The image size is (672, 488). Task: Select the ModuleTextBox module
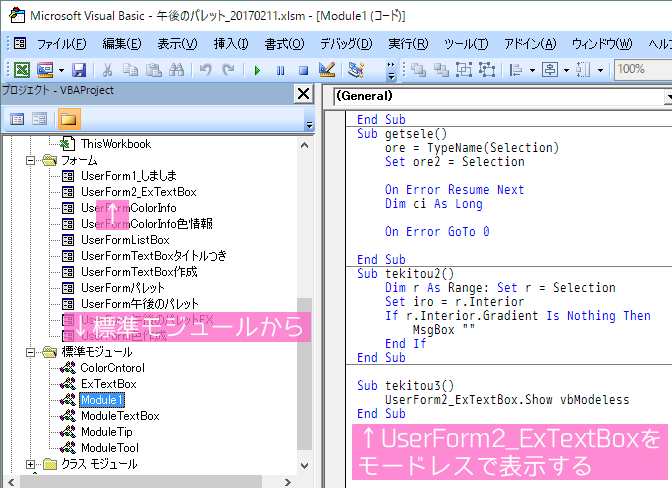point(120,416)
